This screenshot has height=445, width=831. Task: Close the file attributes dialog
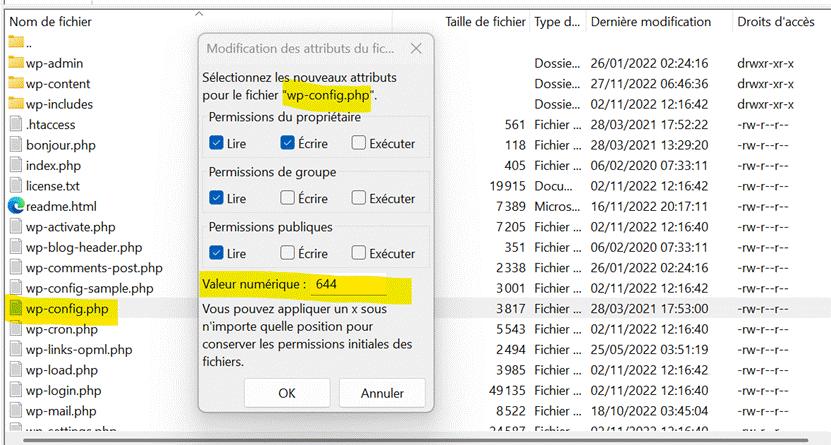pos(416,48)
